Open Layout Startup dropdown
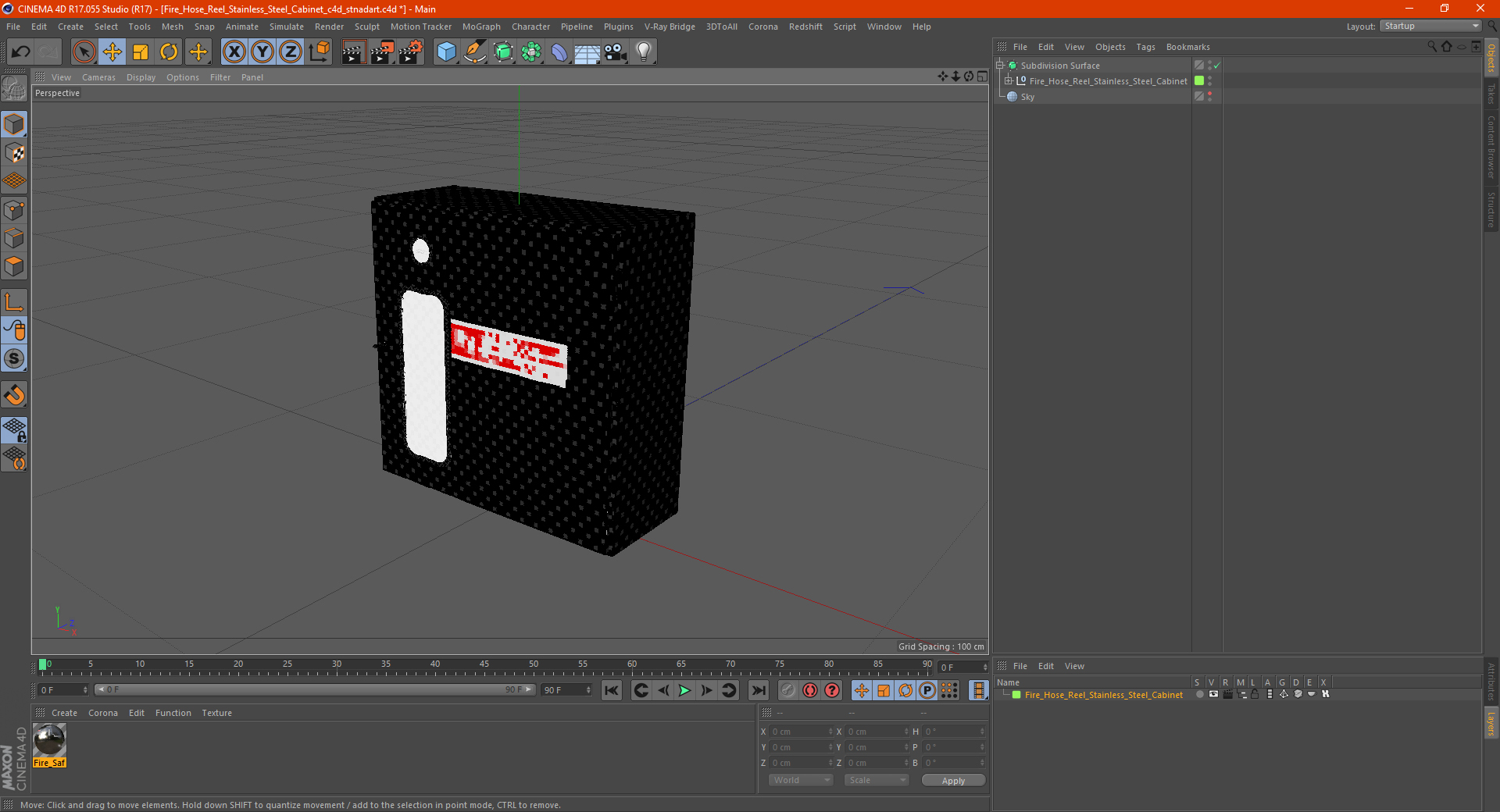 pos(1430,26)
